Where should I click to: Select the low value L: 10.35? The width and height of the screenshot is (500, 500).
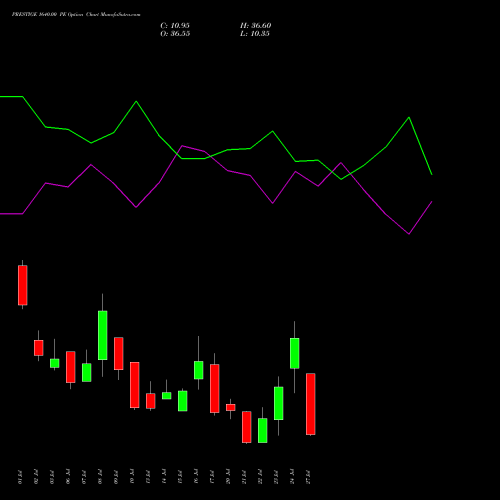[x=255, y=34]
